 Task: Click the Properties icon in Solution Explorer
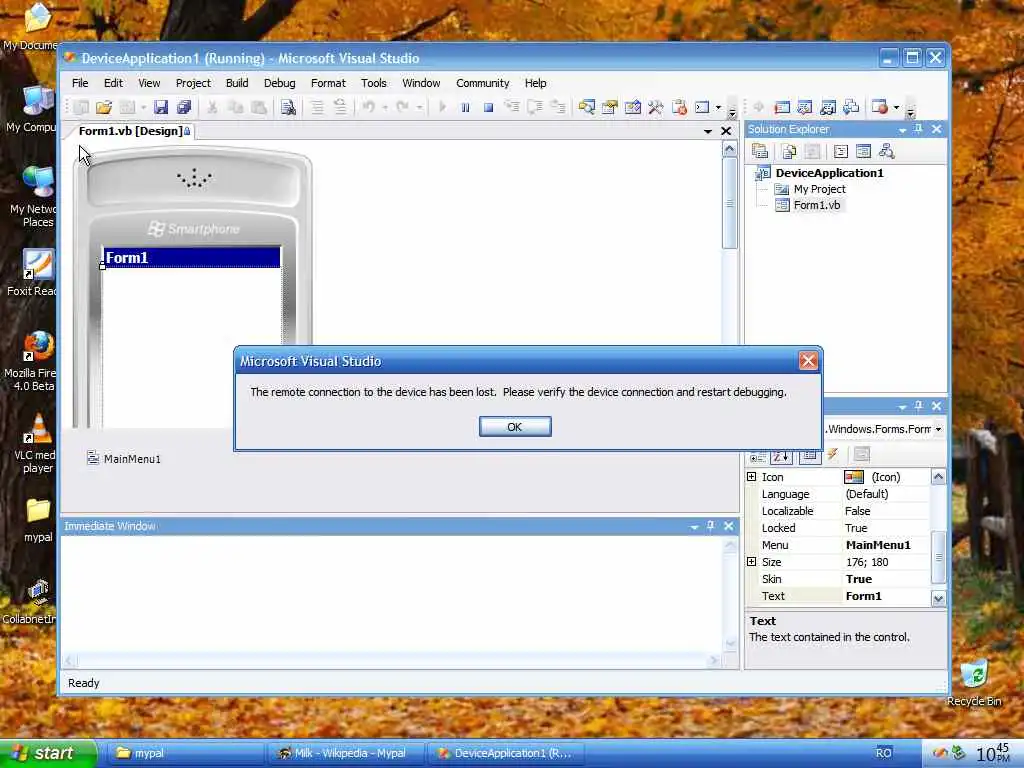pos(760,152)
